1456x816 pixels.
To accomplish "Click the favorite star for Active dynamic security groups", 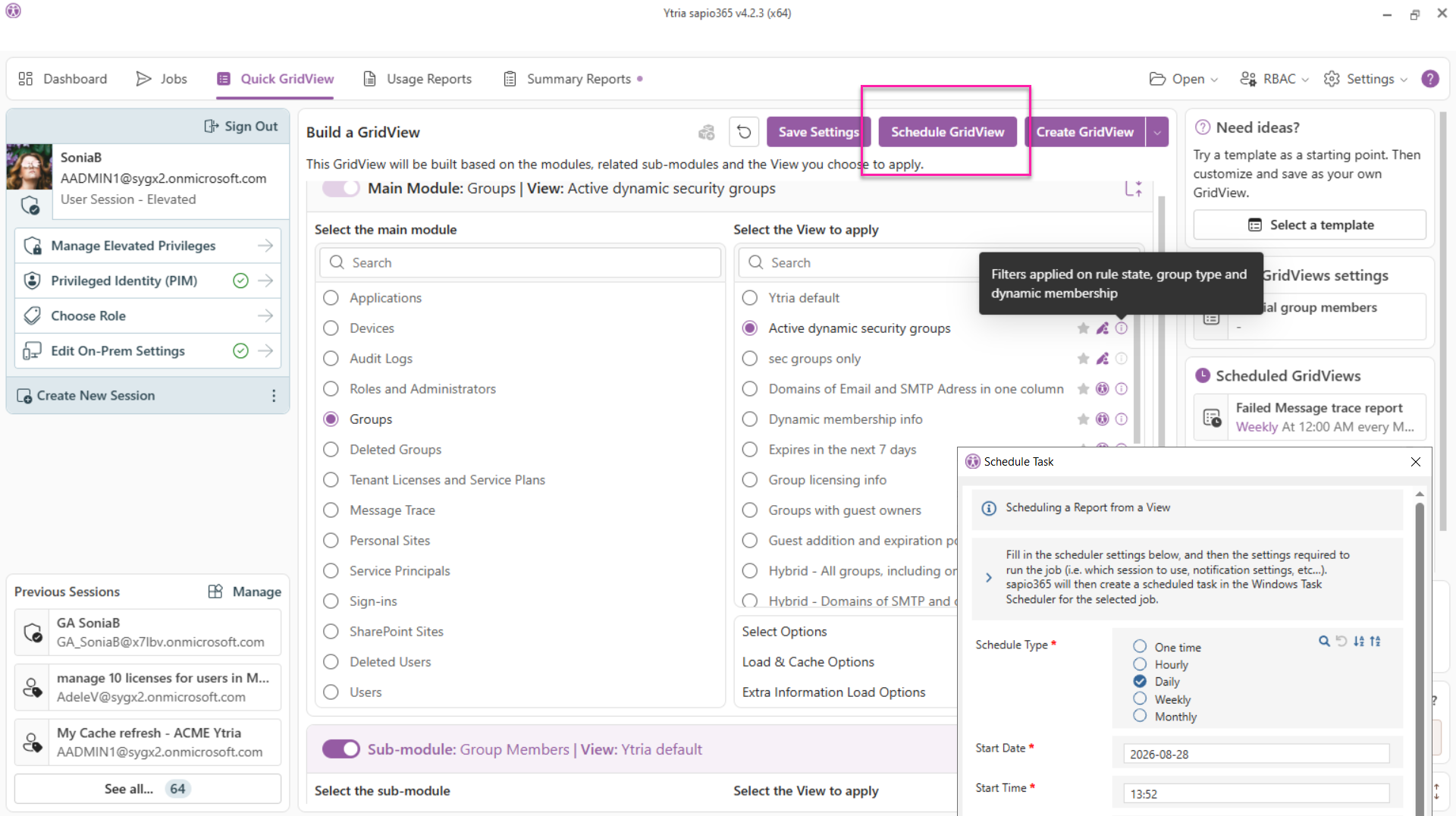I will [1083, 328].
